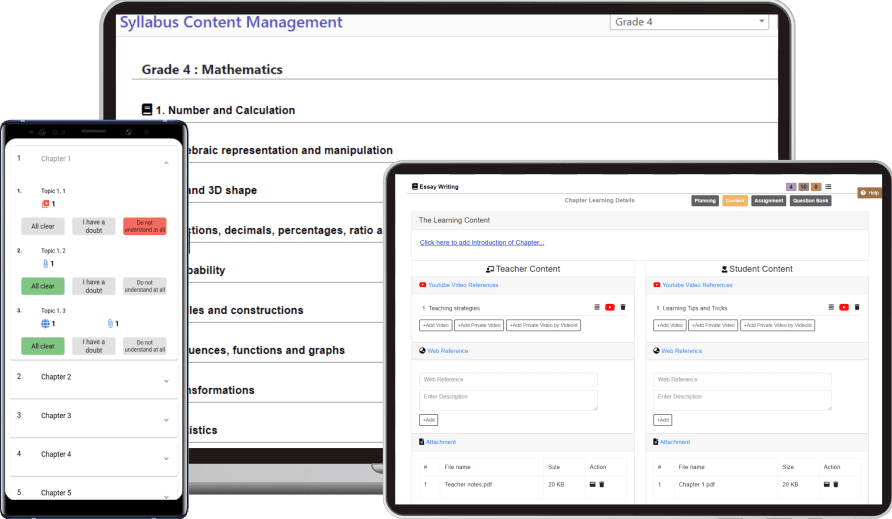Click the Student Content heading icon
Image resolution: width=892 pixels, height=519 pixels.
click(x=724, y=269)
